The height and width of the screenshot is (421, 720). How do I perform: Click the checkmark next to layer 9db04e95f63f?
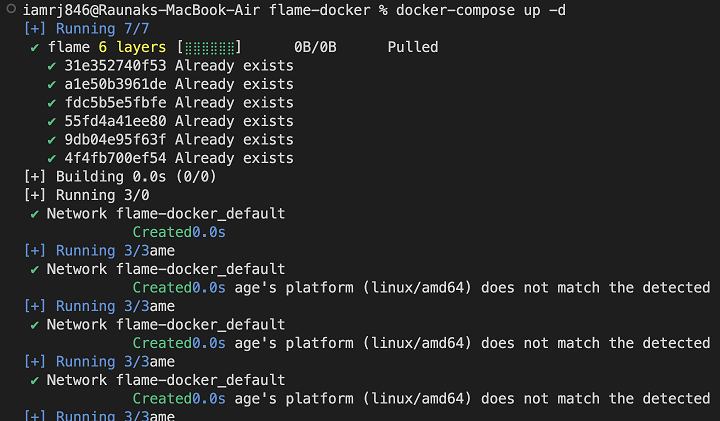tap(52, 140)
